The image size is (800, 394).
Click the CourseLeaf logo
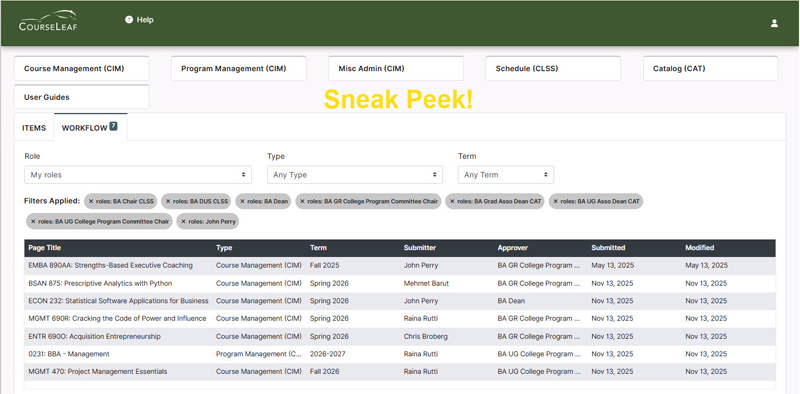tap(48, 20)
